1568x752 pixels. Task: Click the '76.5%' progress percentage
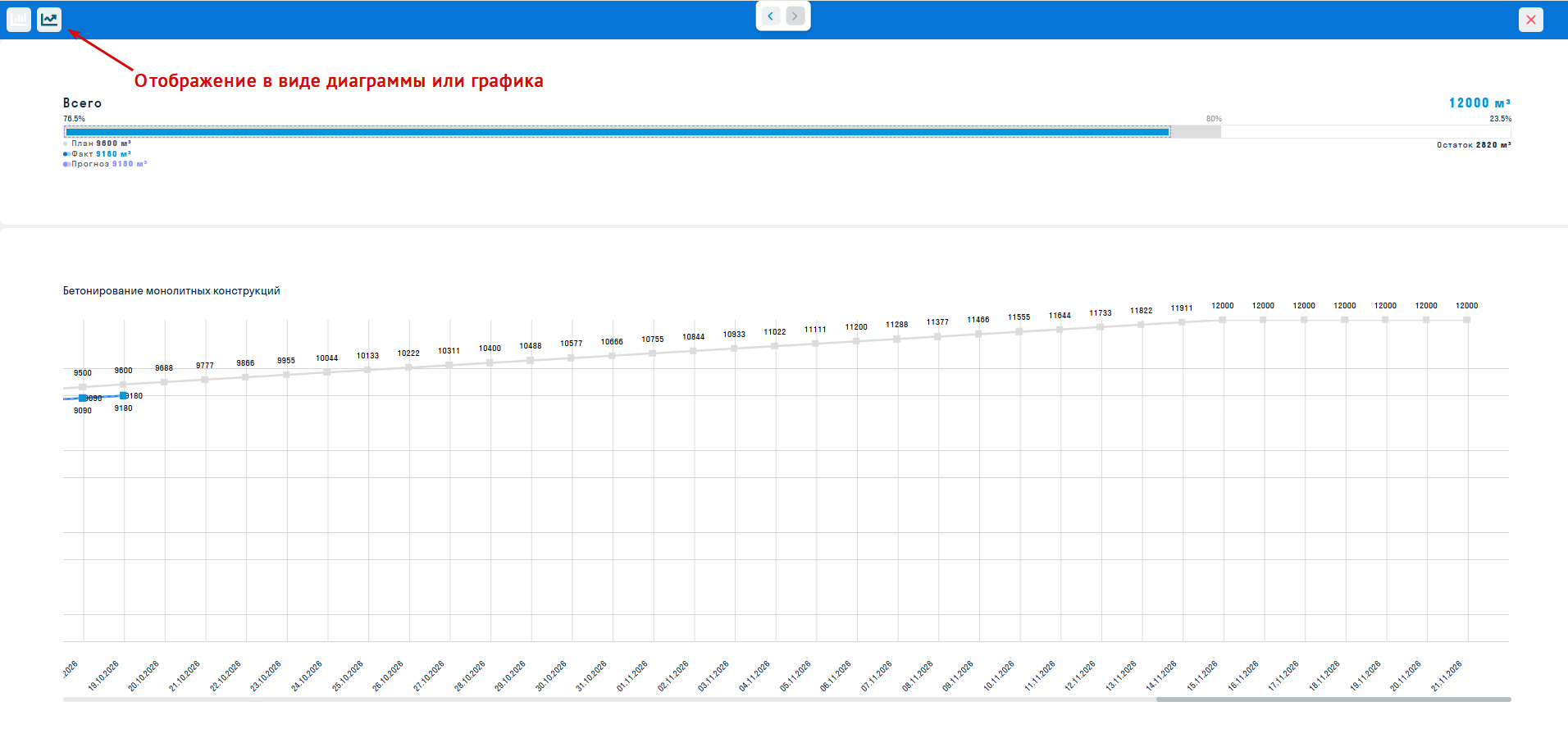click(x=74, y=119)
